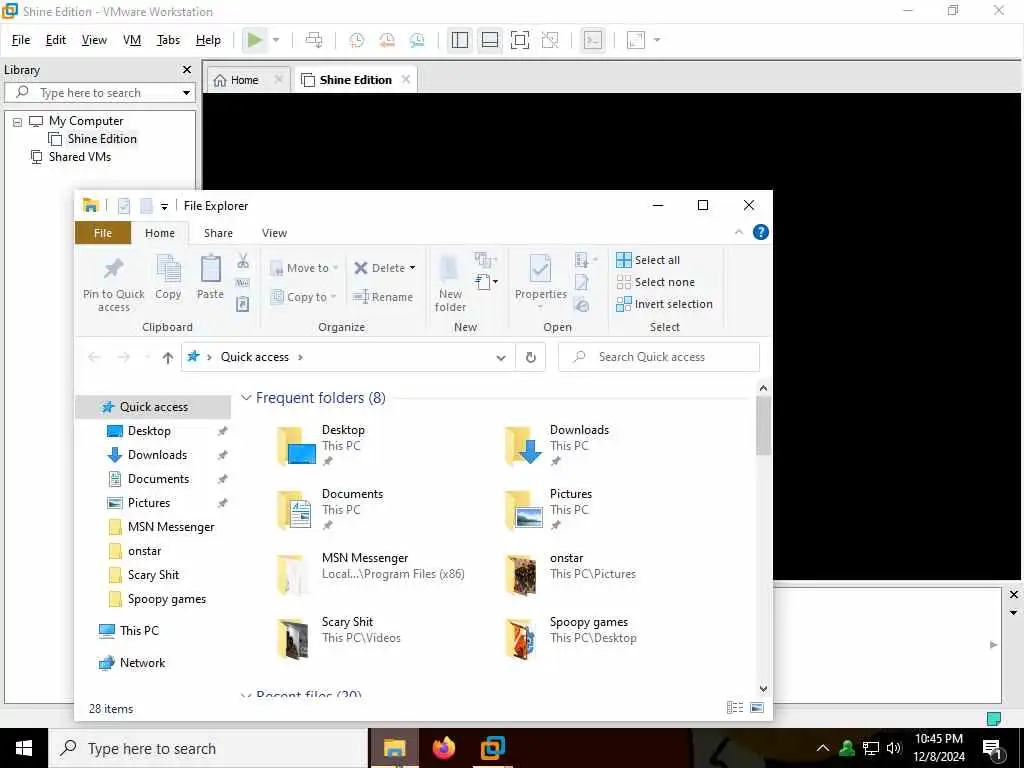Open the File tab in File Explorer
1024x768 pixels.
coord(103,233)
